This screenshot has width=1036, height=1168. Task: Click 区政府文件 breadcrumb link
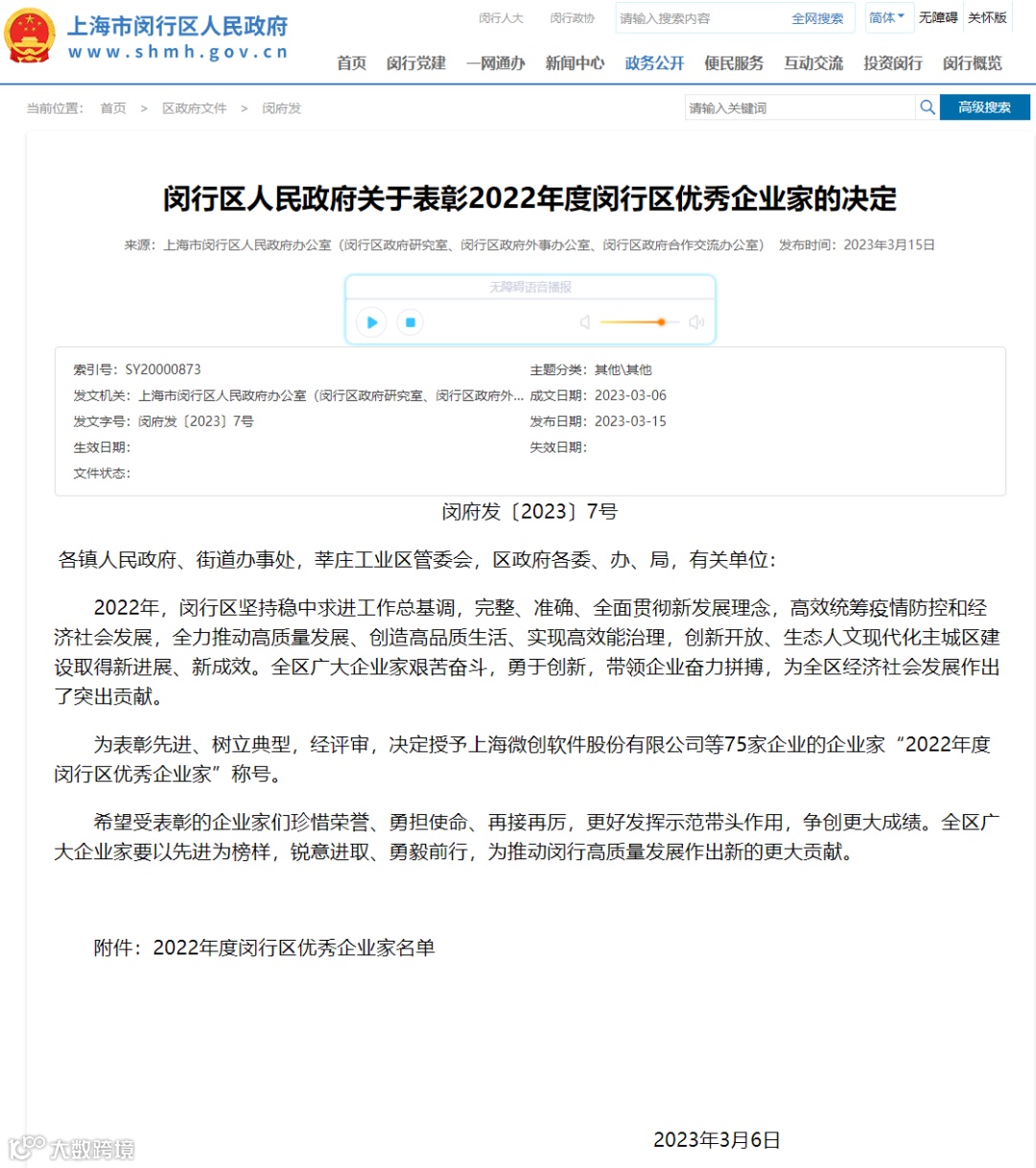coord(195,108)
